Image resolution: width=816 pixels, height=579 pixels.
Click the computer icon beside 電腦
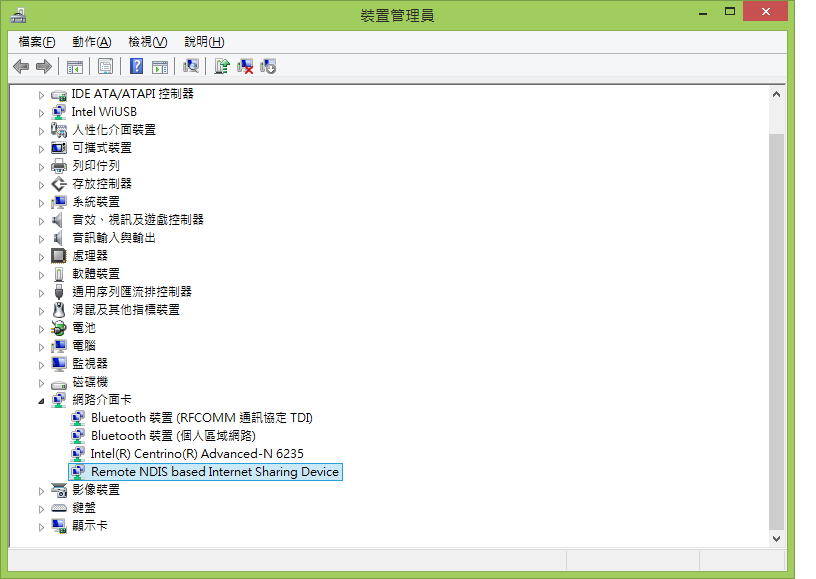click(x=59, y=346)
